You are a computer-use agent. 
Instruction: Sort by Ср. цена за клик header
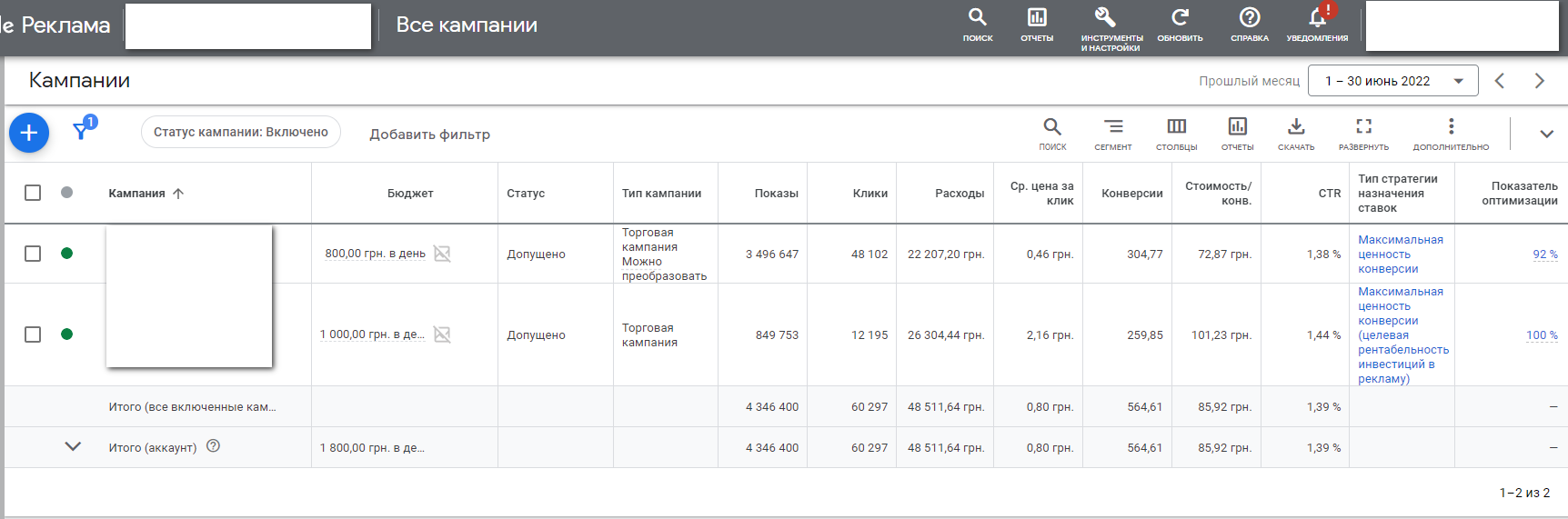[1042, 194]
